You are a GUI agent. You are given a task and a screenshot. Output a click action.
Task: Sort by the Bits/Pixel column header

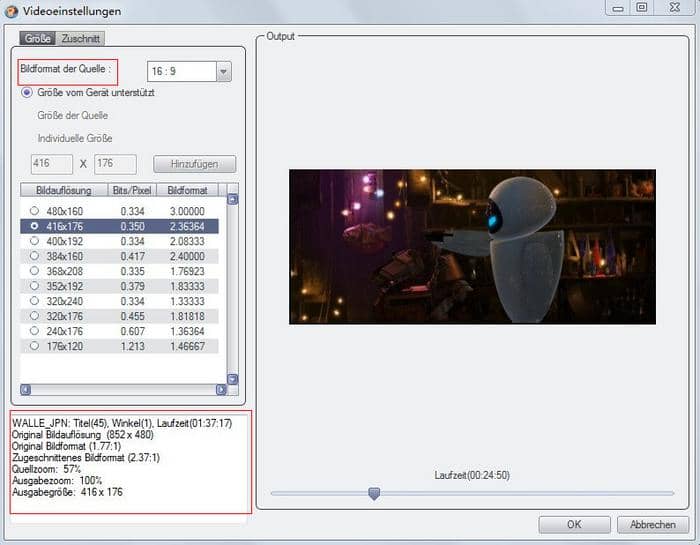[x=132, y=190]
